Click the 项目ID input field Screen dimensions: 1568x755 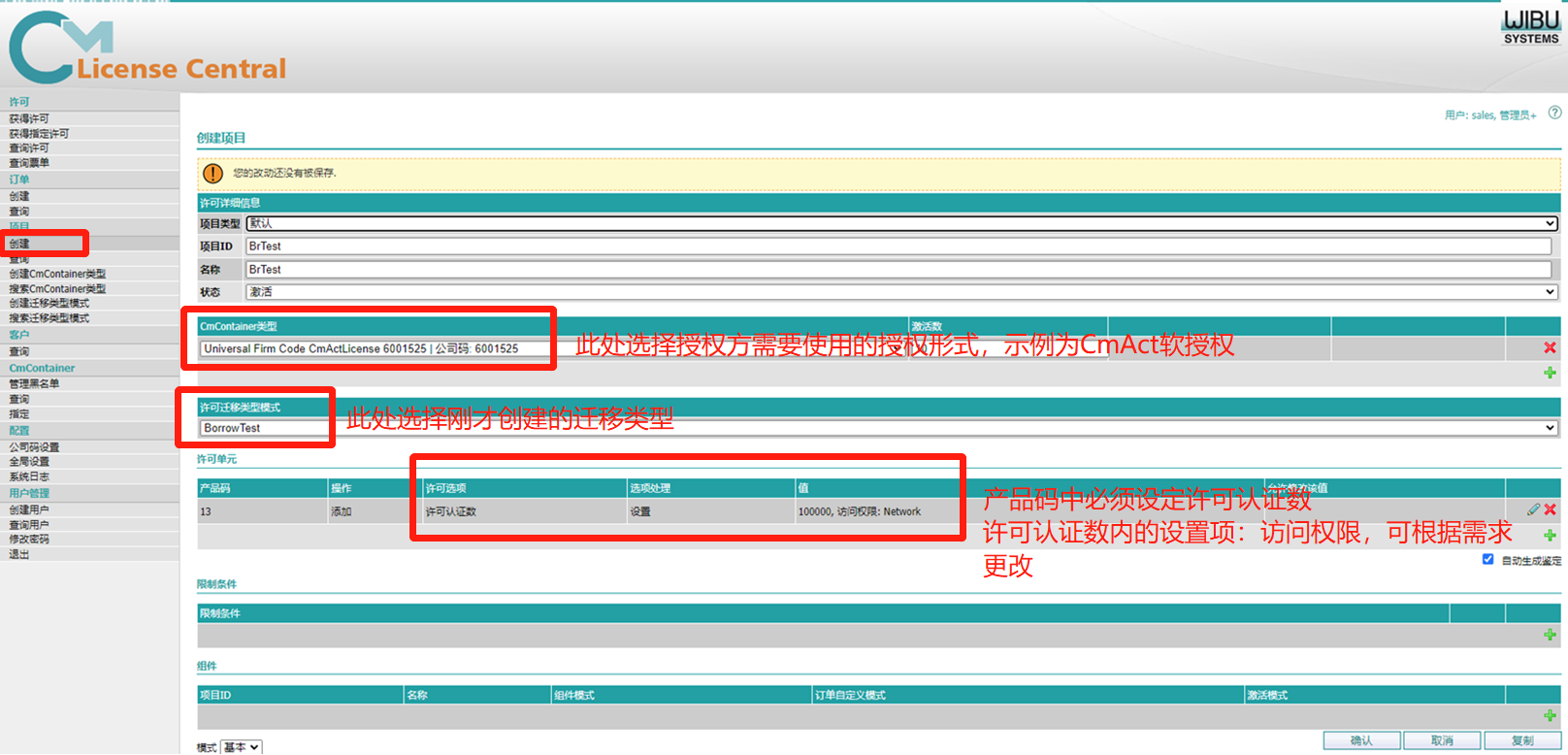898,246
